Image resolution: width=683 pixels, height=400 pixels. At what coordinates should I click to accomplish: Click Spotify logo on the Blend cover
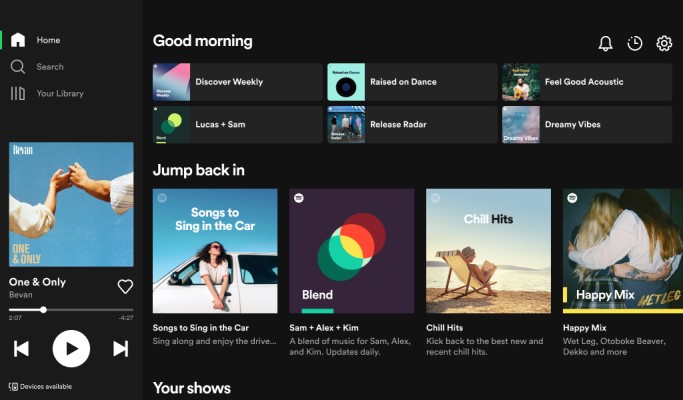click(x=299, y=198)
